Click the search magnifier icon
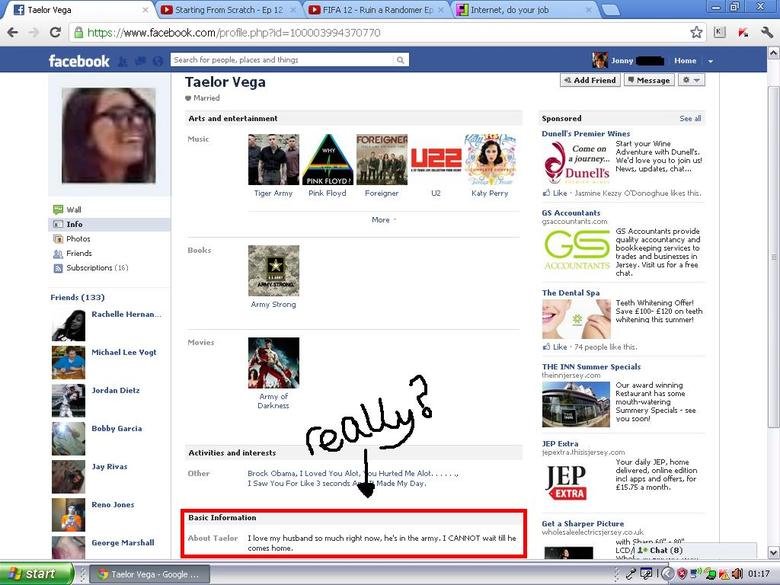The height and width of the screenshot is (585, 780). click(x=400, y=60)
